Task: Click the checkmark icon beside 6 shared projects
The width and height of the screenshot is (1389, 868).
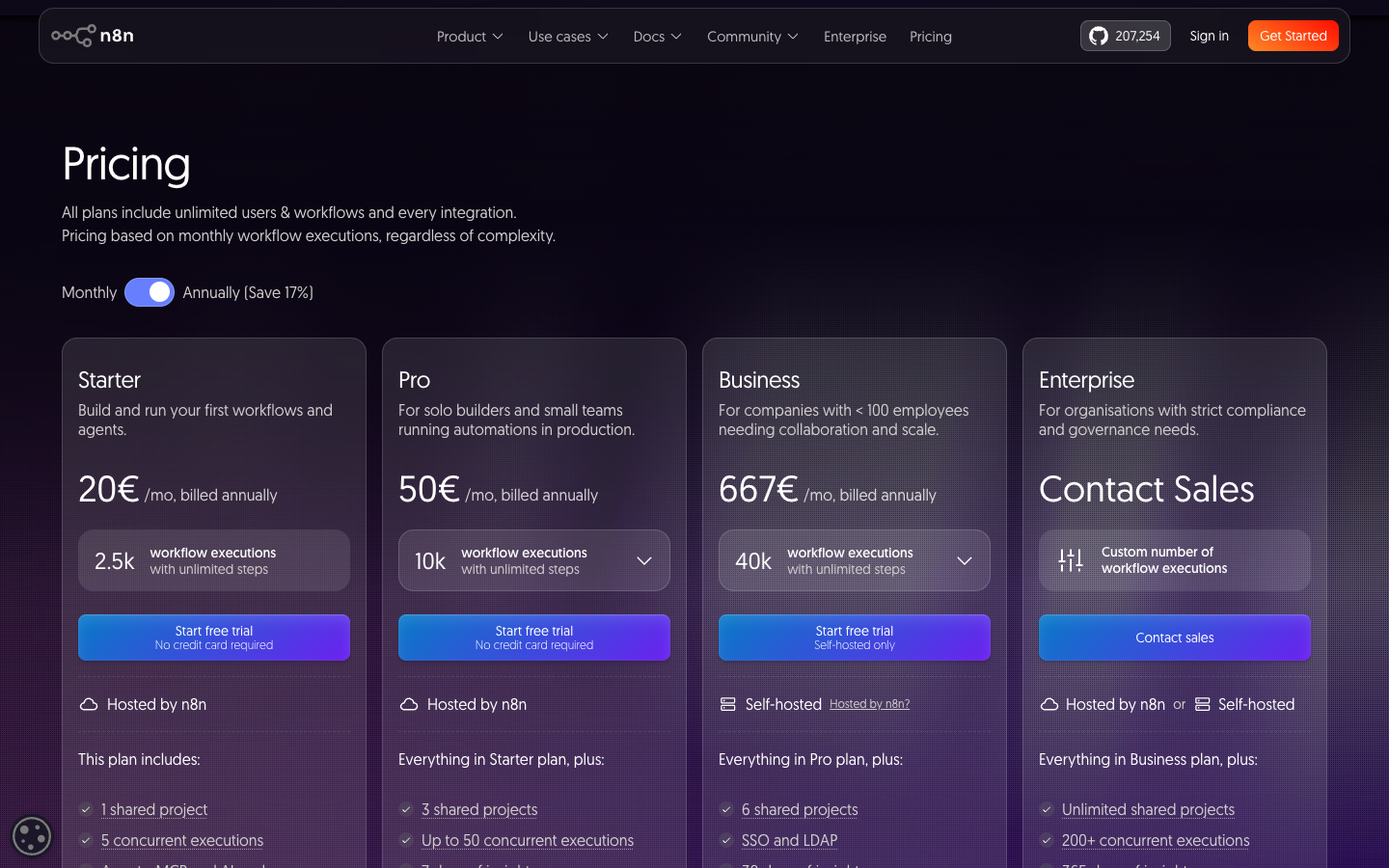Action: [726, 810]
